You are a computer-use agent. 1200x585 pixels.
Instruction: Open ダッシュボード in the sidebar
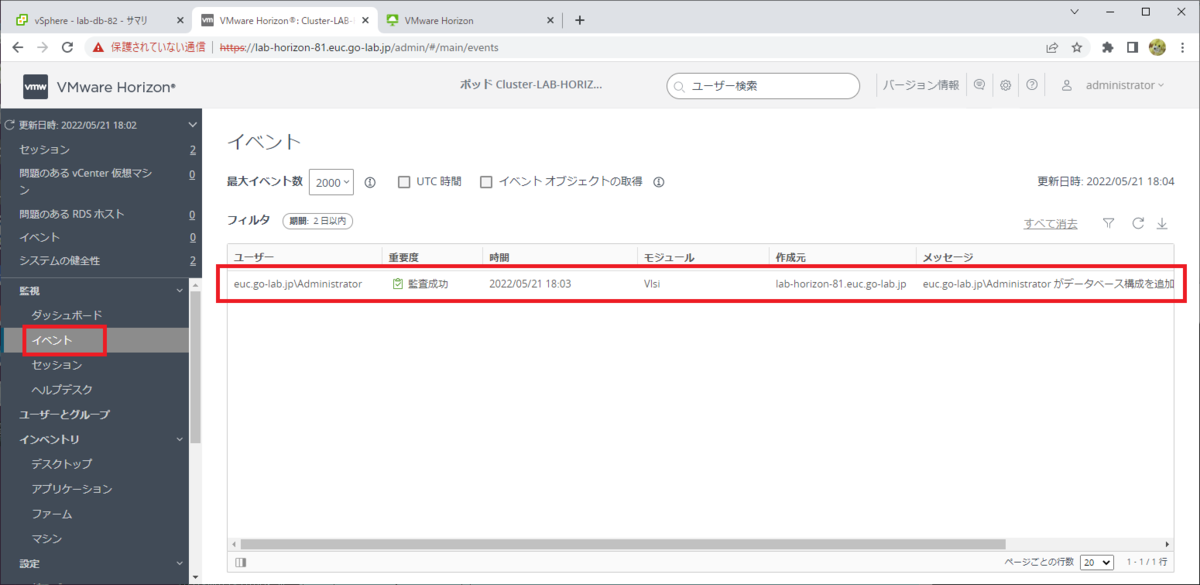(67, 315)
